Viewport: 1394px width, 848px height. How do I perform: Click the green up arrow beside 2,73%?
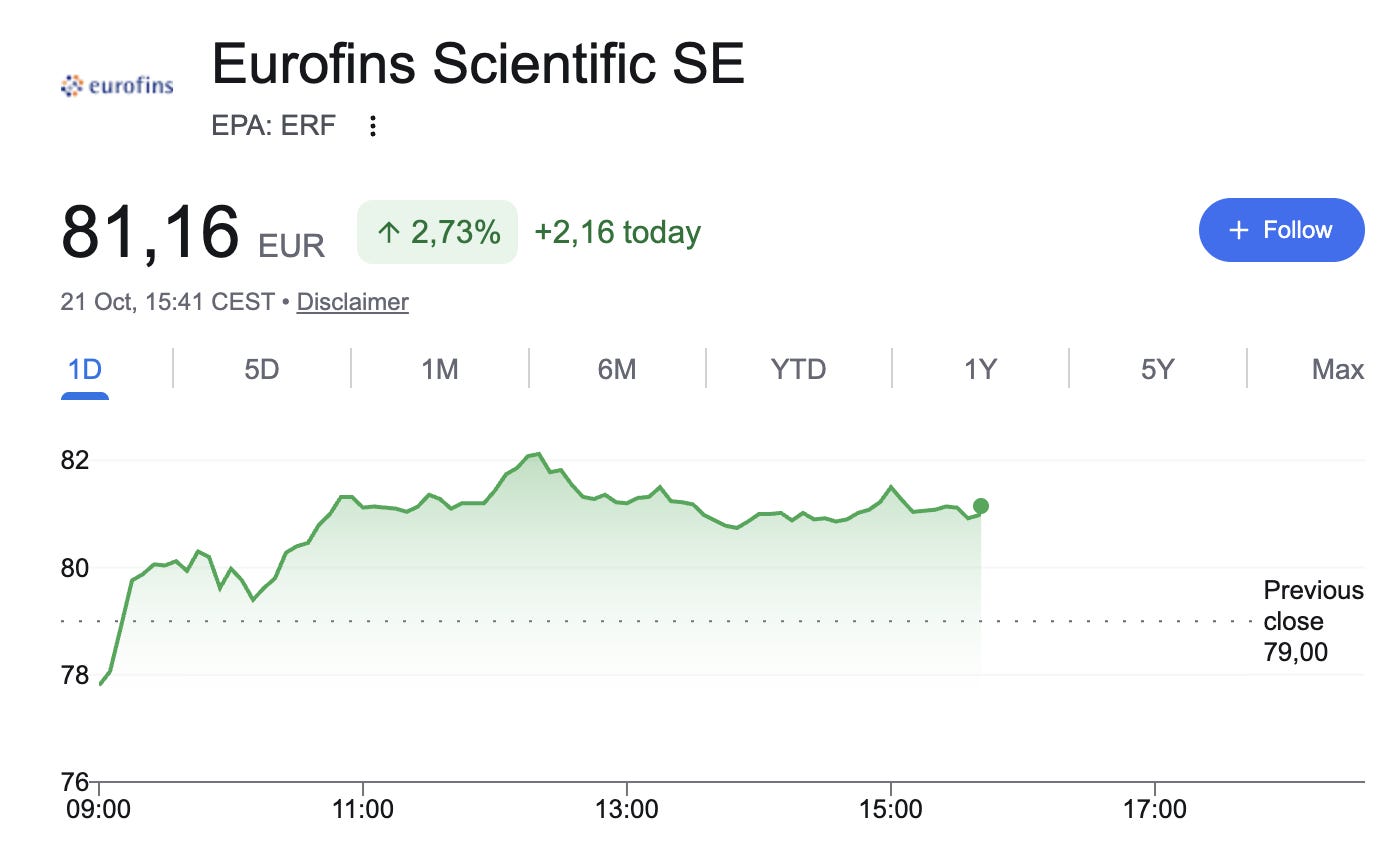pyautogui.click(x=388, y=233)
